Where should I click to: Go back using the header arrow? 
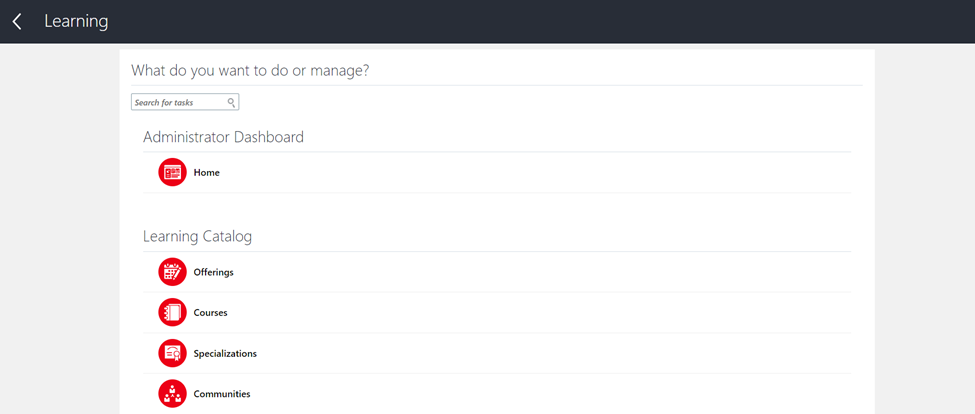(x=17, y=22)
